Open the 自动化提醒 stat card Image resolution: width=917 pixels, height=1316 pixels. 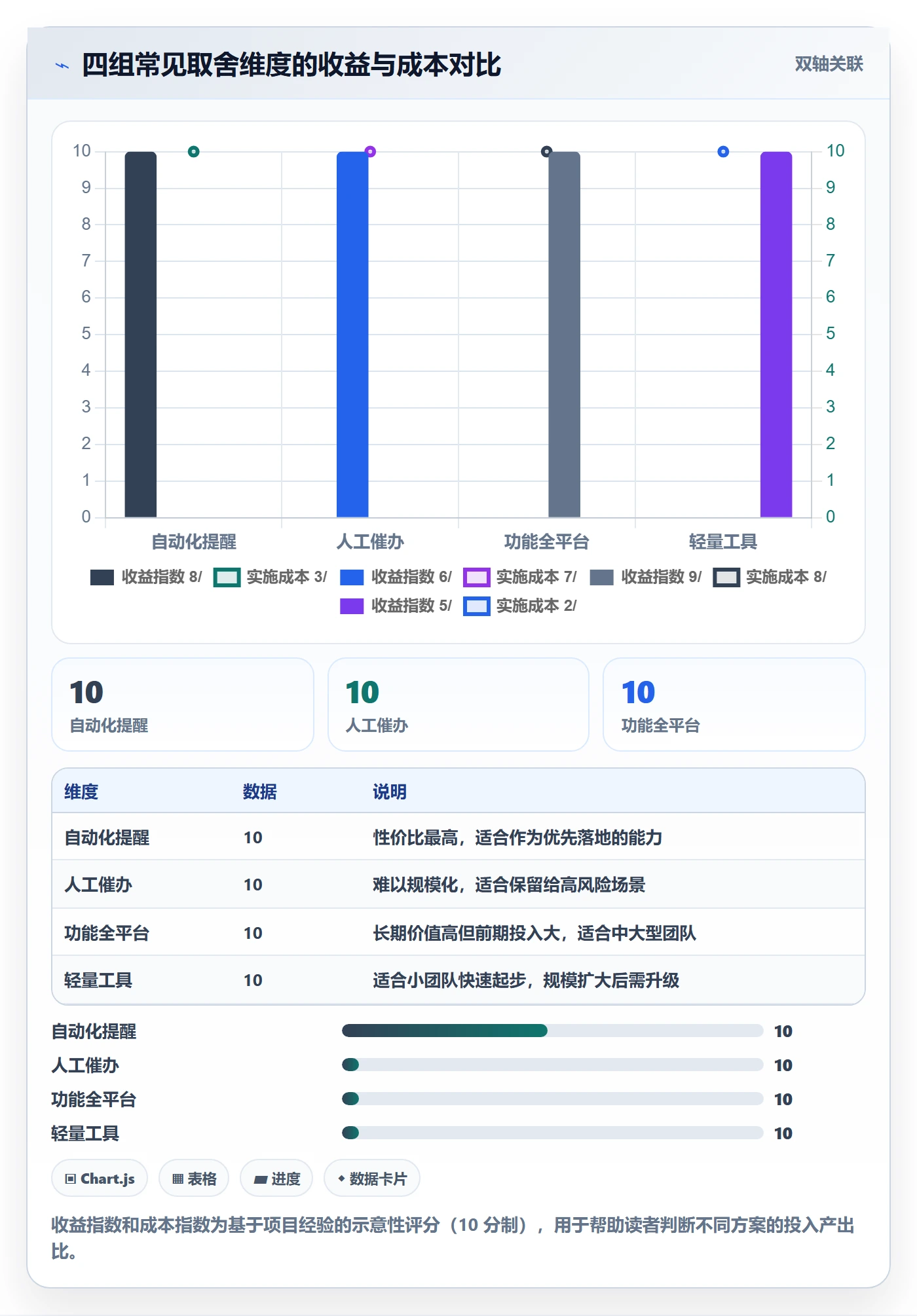click(183, 704)
